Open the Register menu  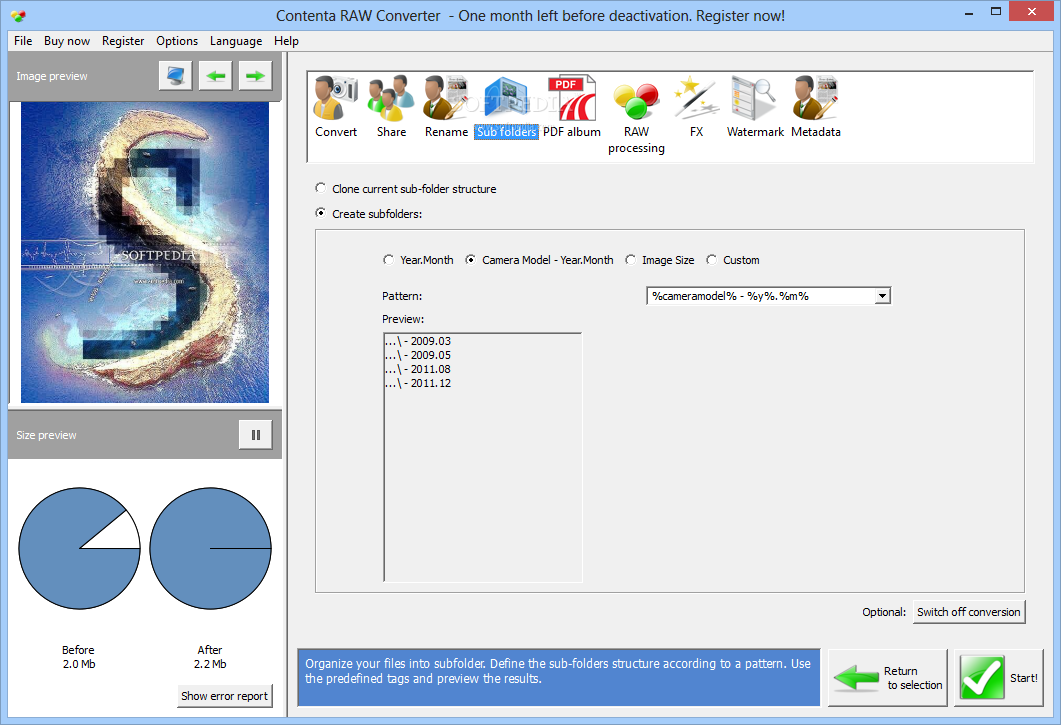pyautogui.click(x=123, y=41)
